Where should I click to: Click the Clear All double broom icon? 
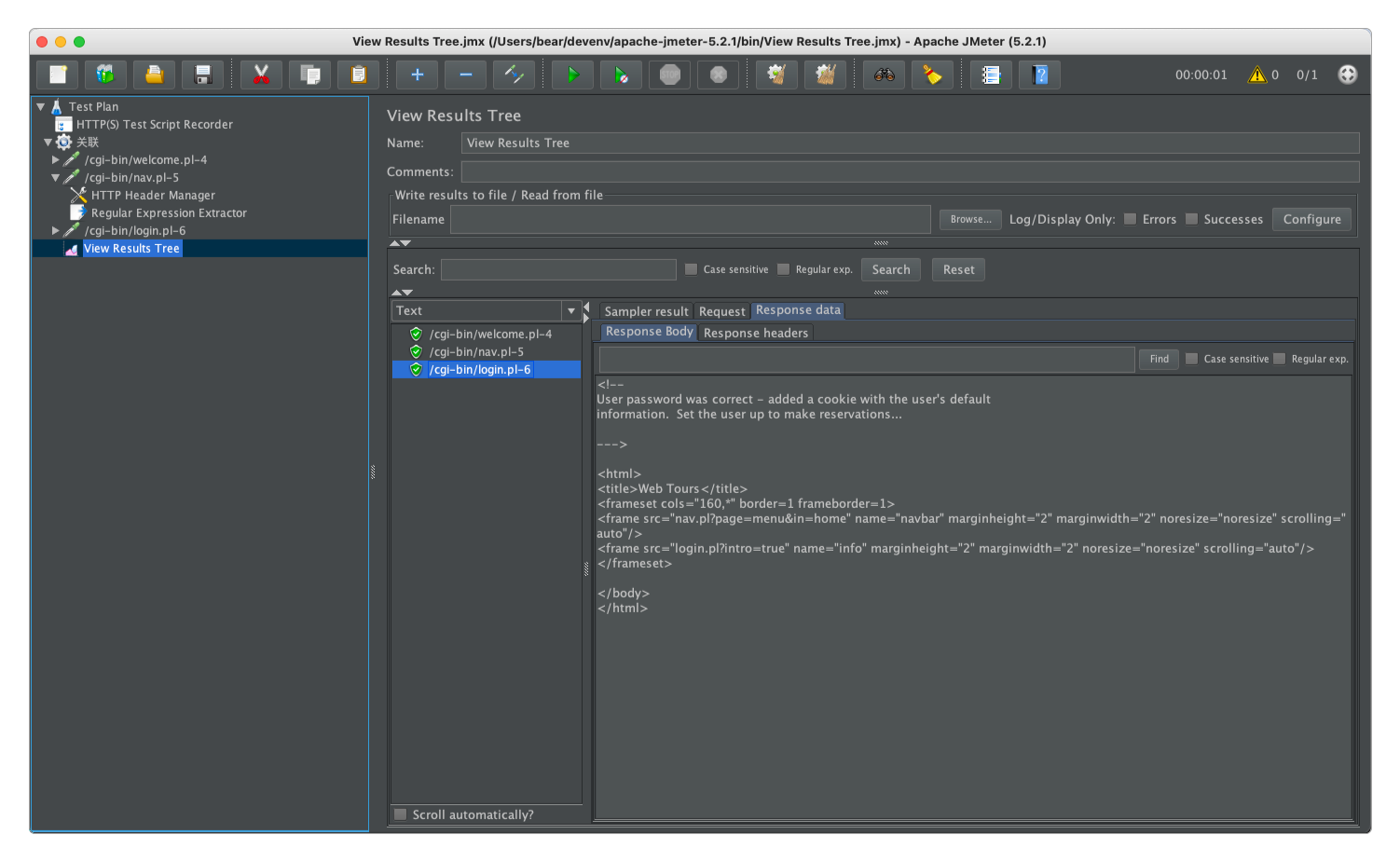click(x=825, y=75)
